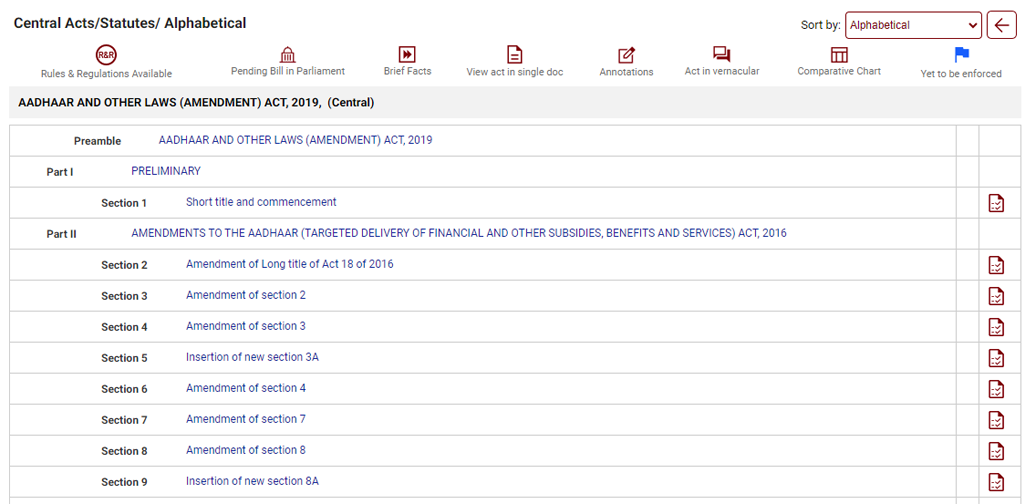The height and width of the screenshot is (504, 1028).
Task: Click the back arrow button beside Sort by
Action: pos(1001,25)
